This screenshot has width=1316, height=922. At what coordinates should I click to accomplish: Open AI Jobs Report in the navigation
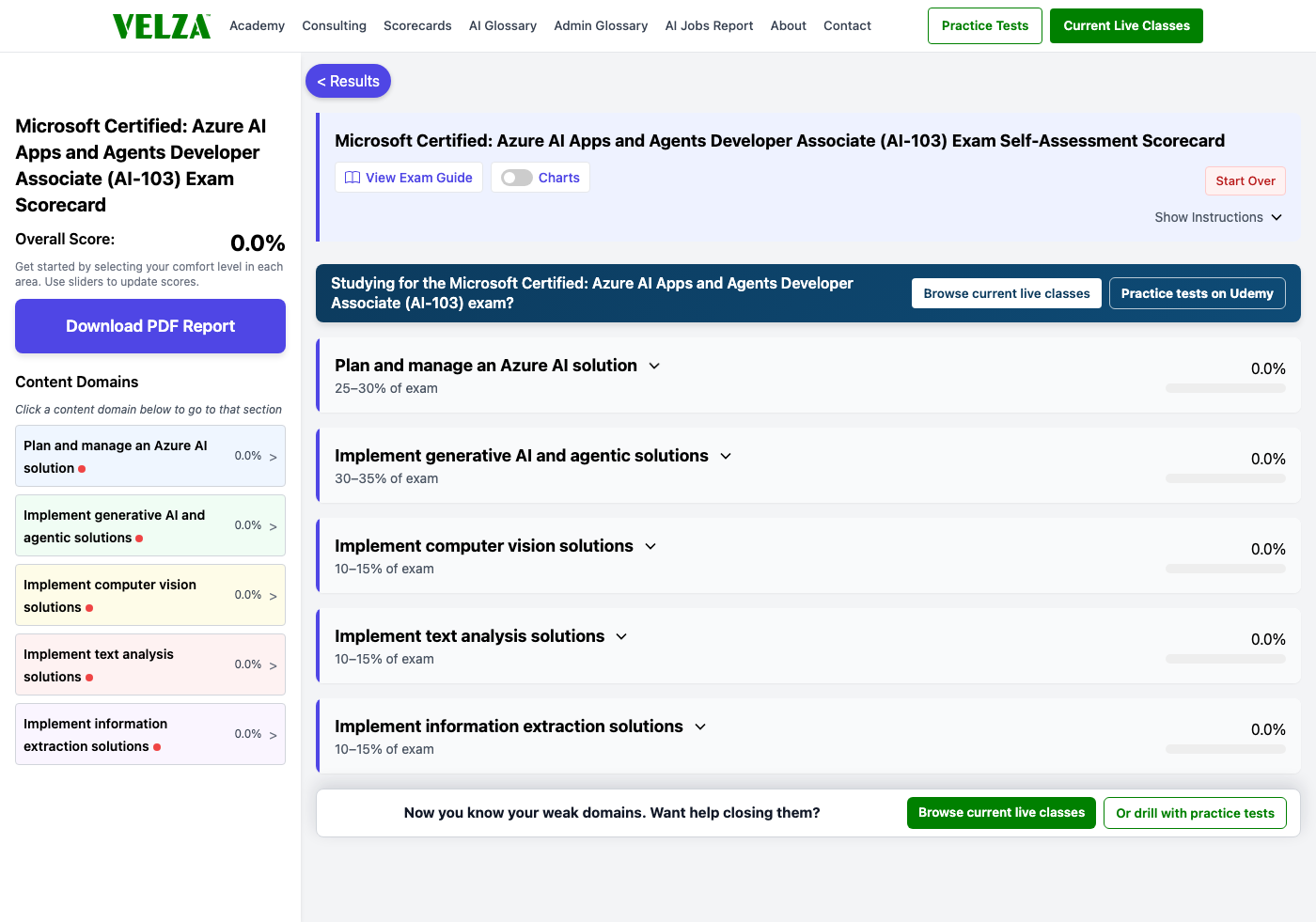(x=709, y=25)
